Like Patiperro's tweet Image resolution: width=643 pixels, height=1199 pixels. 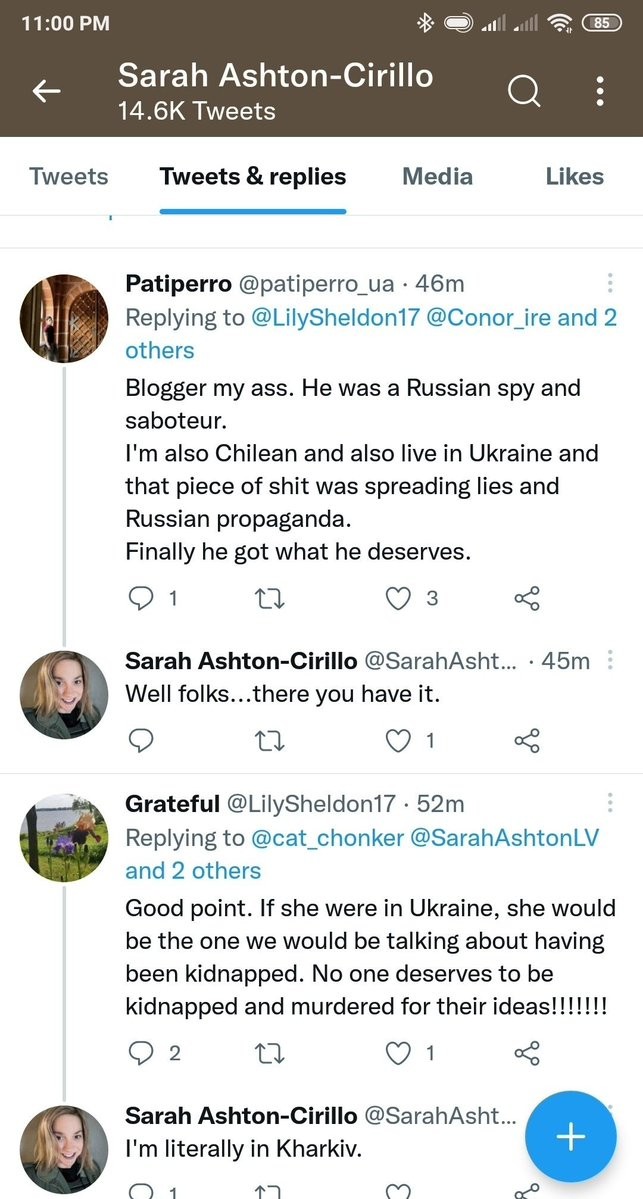pos(399,599)
